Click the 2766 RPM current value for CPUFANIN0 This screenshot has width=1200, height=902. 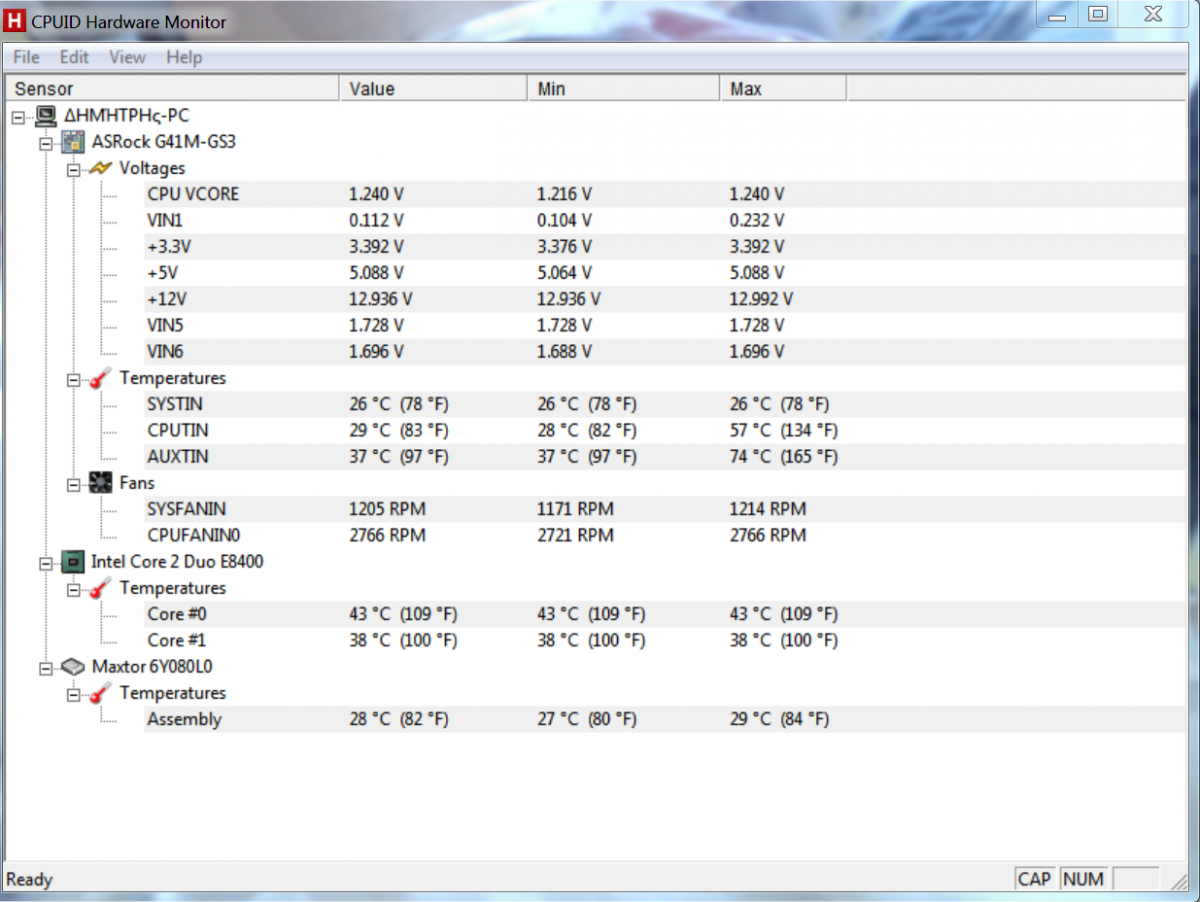[387, 535]
